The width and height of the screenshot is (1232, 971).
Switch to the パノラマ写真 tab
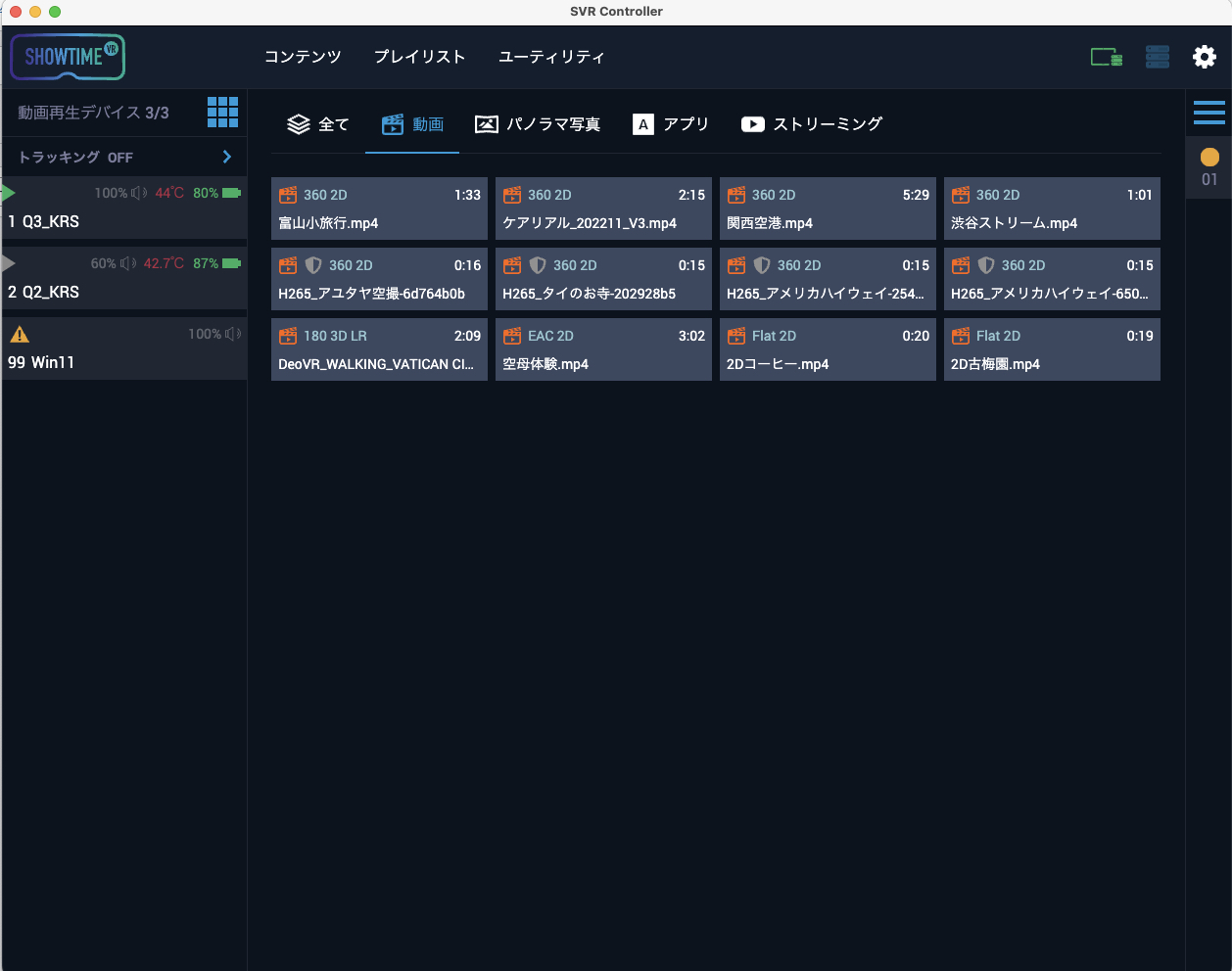(538, 124)
